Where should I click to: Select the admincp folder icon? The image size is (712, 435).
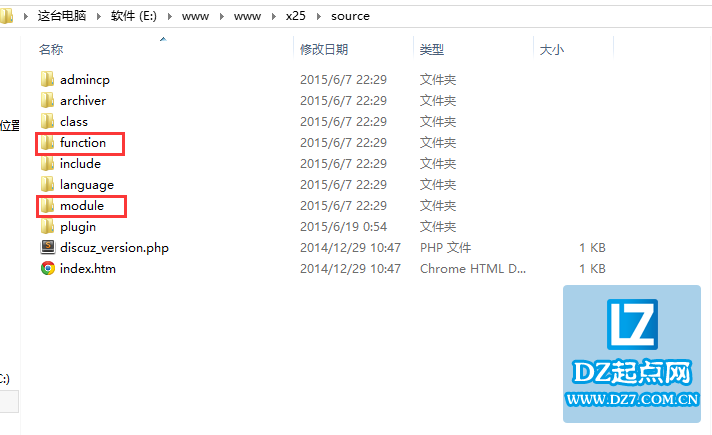(47, 79)
